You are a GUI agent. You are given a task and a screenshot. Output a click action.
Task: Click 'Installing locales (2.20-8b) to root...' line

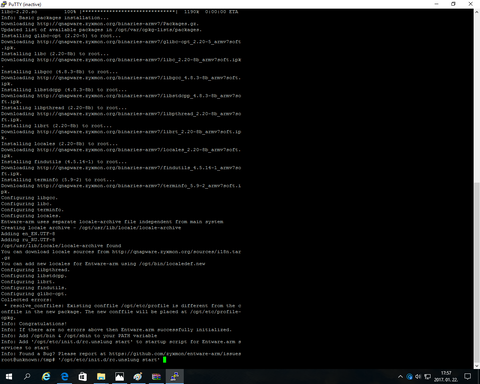(x=59, y=144)
